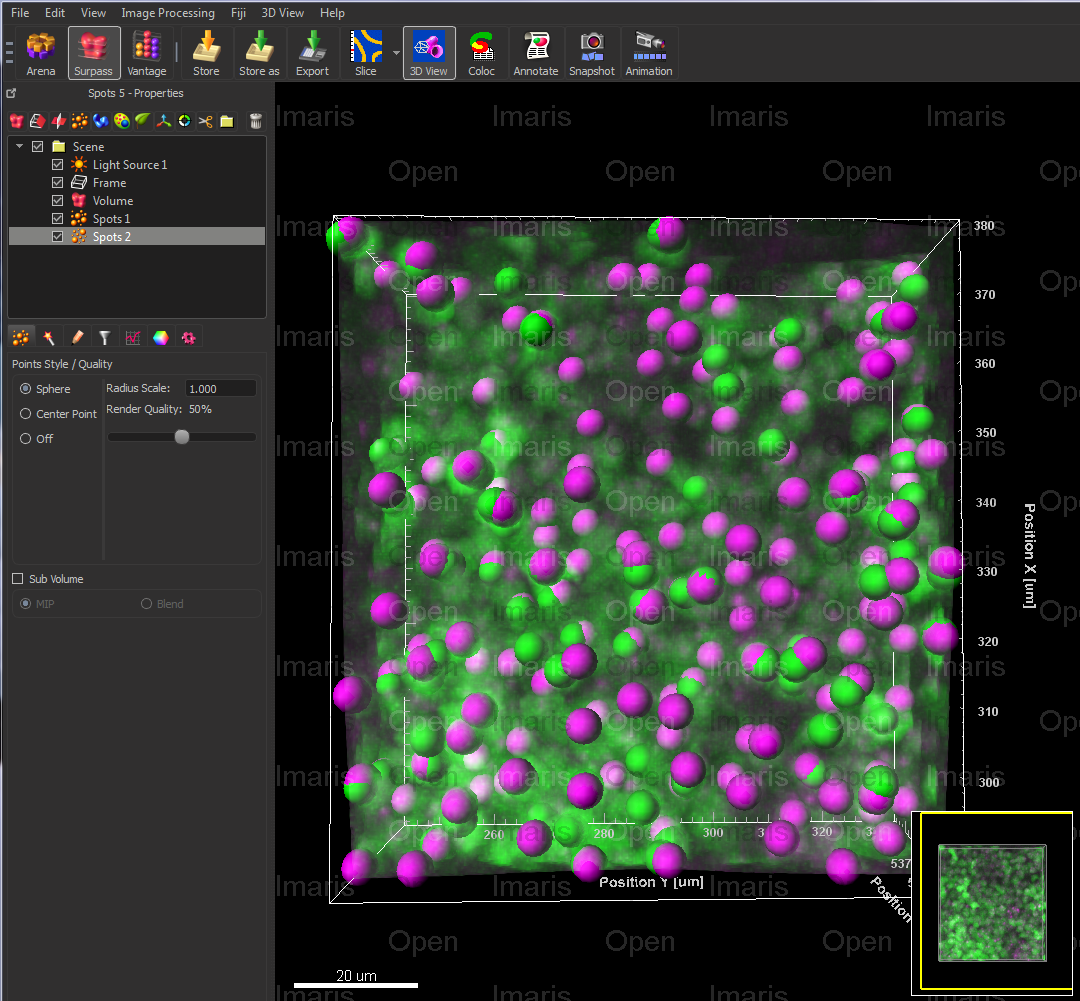Open the Filter funnel tab
The image size is (1080, 1001).
[x=105, y=338]
